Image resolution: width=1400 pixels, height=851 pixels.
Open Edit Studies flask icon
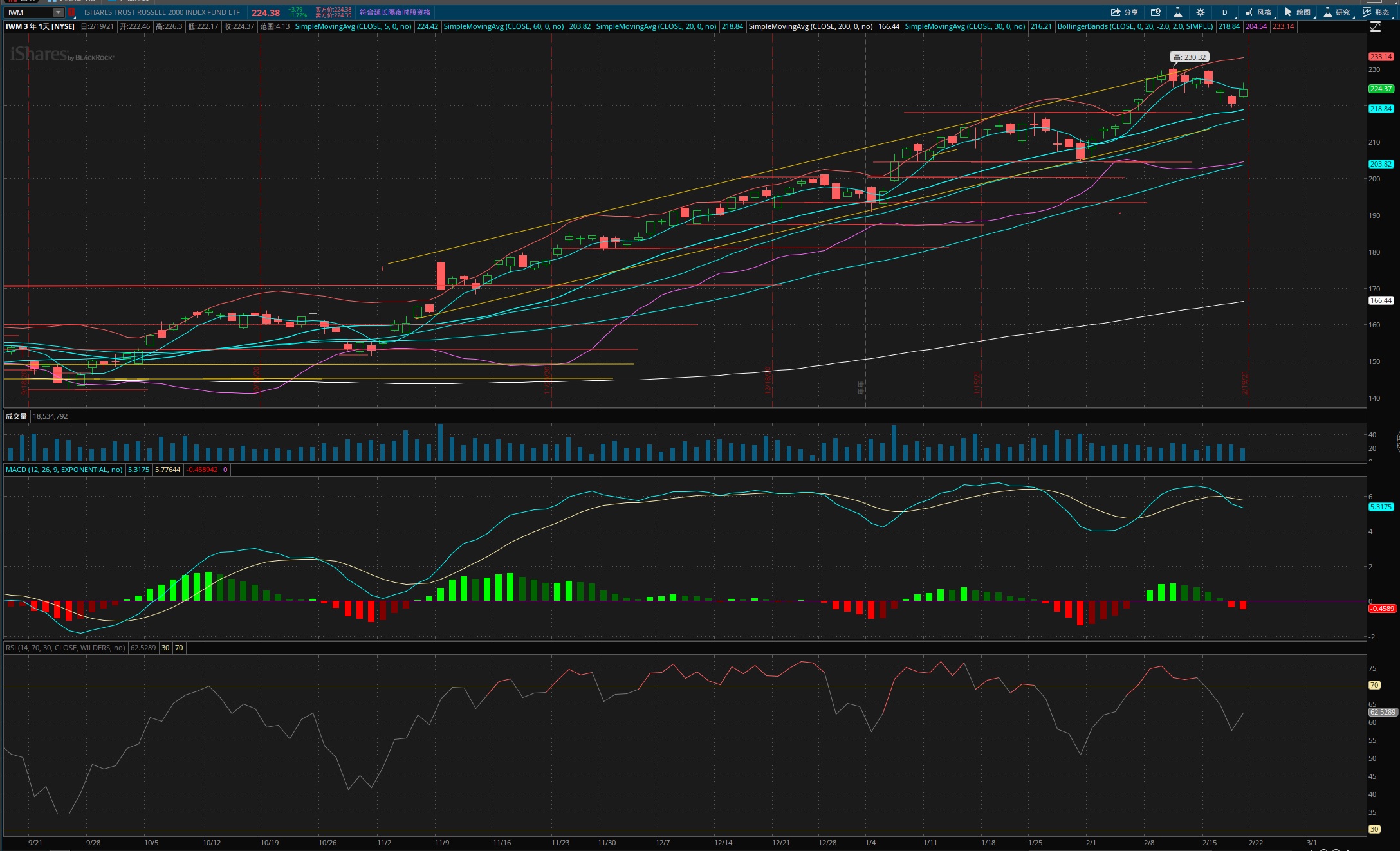click(1178, 12)
